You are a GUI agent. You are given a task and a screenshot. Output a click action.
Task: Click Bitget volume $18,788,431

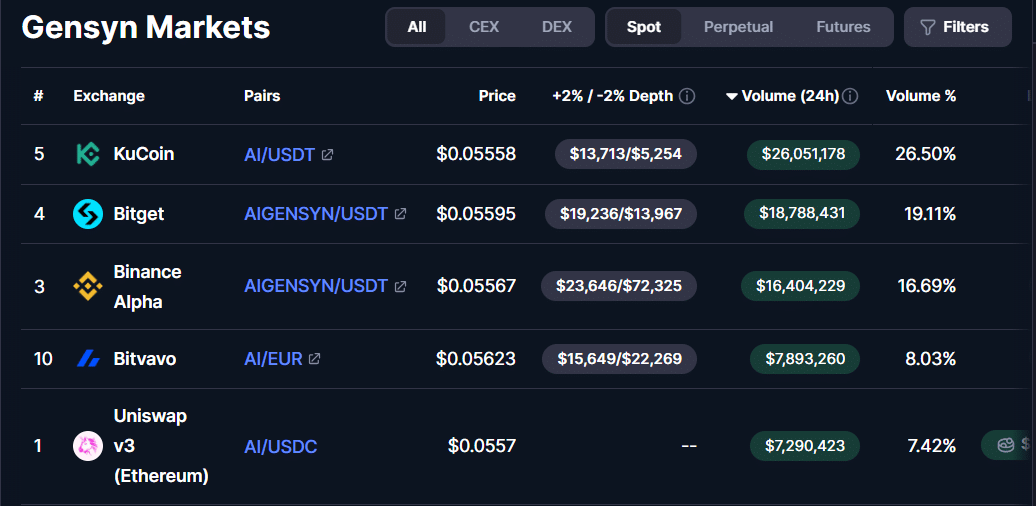(x=802, y=214)
